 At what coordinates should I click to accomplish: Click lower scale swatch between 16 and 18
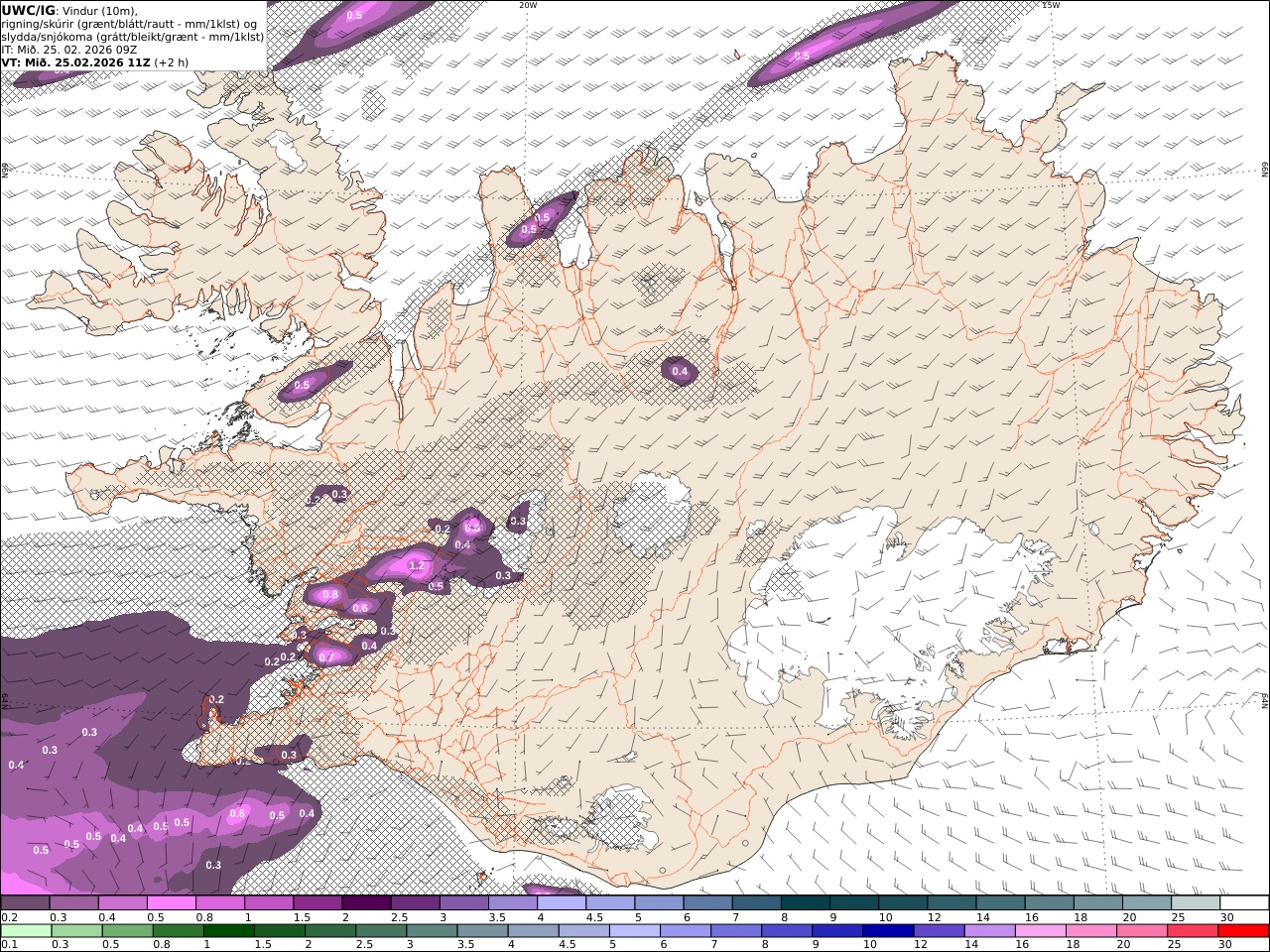(x=1040, y=931)
